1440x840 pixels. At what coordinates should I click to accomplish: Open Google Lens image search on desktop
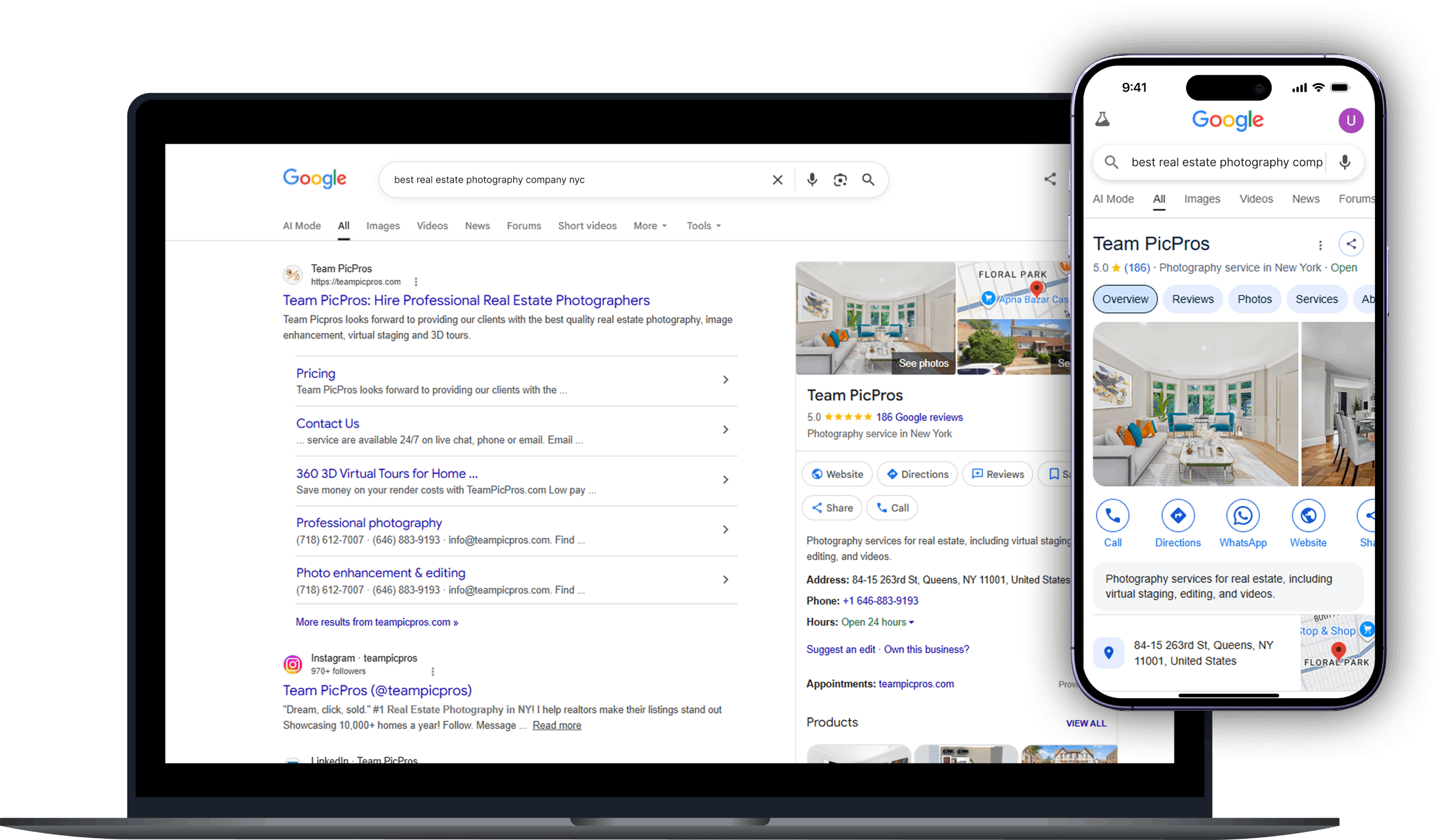tap(840, 180)
